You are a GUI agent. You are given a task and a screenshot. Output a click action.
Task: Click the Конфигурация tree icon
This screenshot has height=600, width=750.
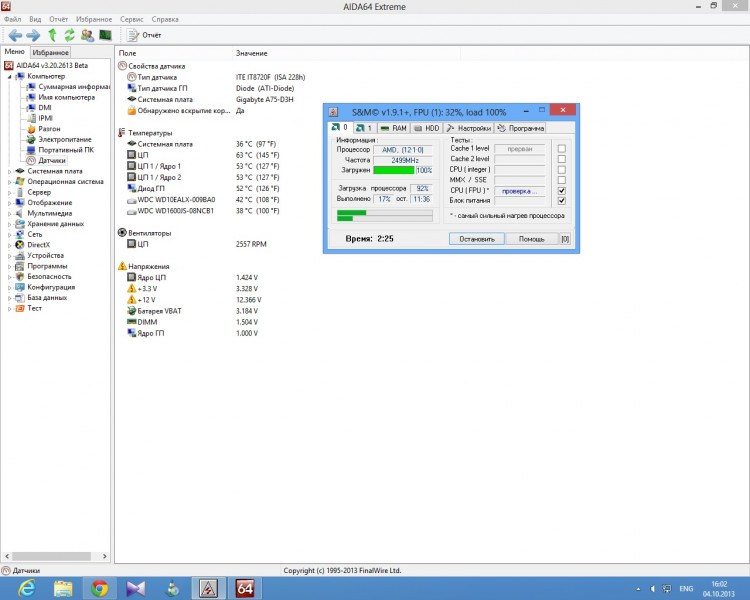pos(20,287)
